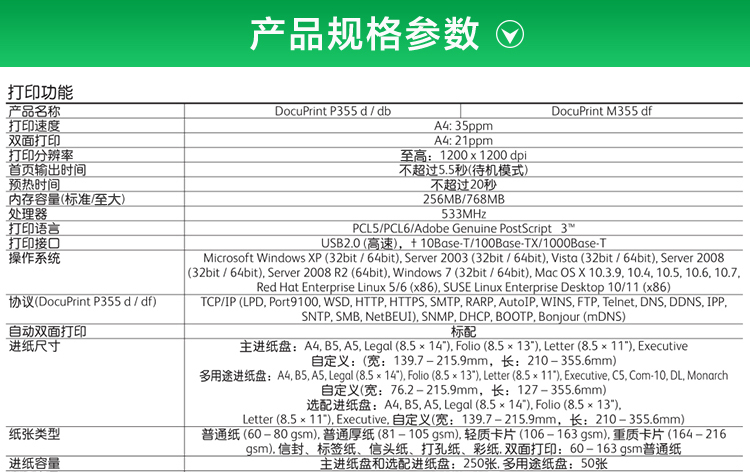Click the 预热时间 row label

pos(34,185)
